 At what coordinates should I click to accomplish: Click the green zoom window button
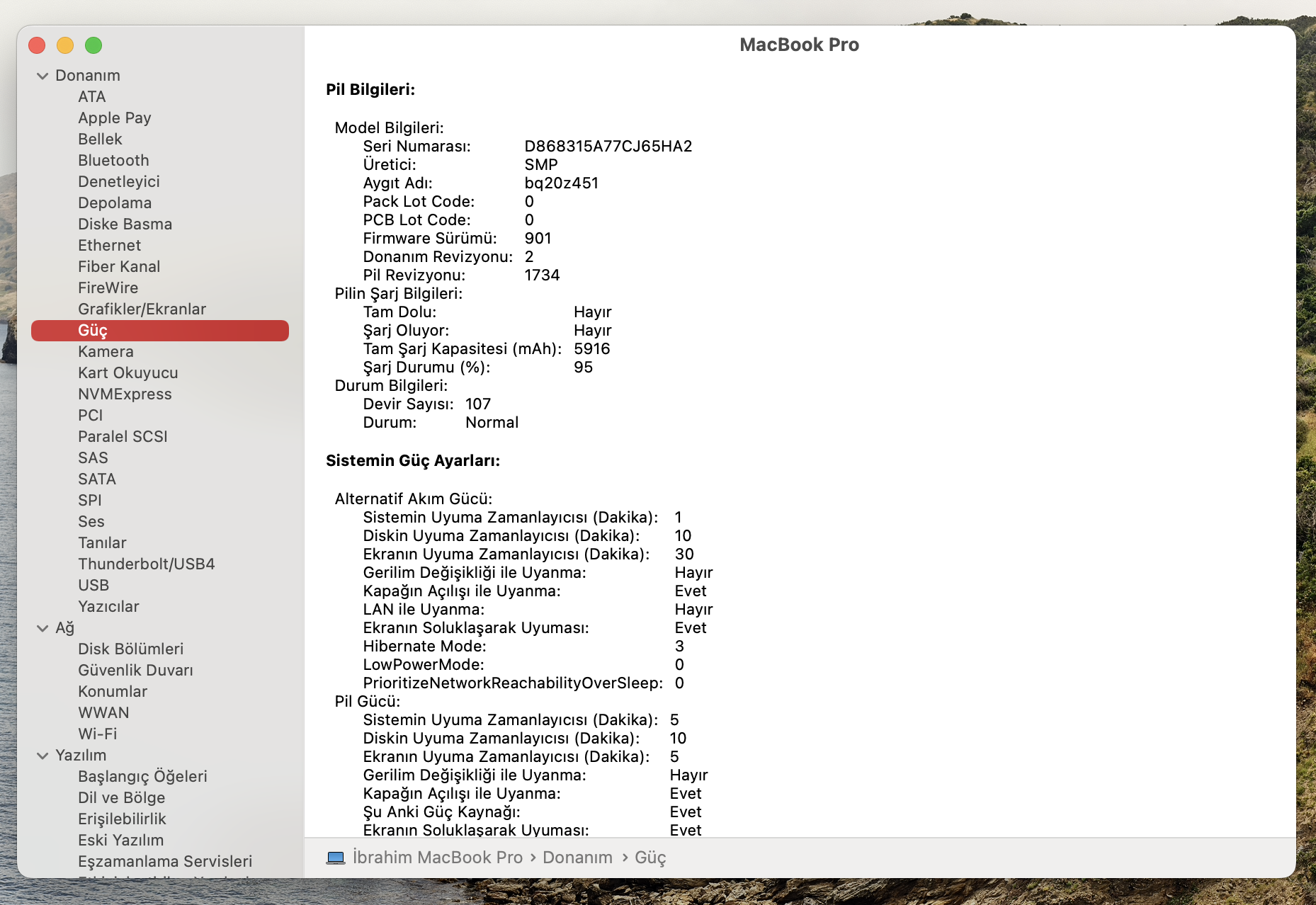coord(93,45)
